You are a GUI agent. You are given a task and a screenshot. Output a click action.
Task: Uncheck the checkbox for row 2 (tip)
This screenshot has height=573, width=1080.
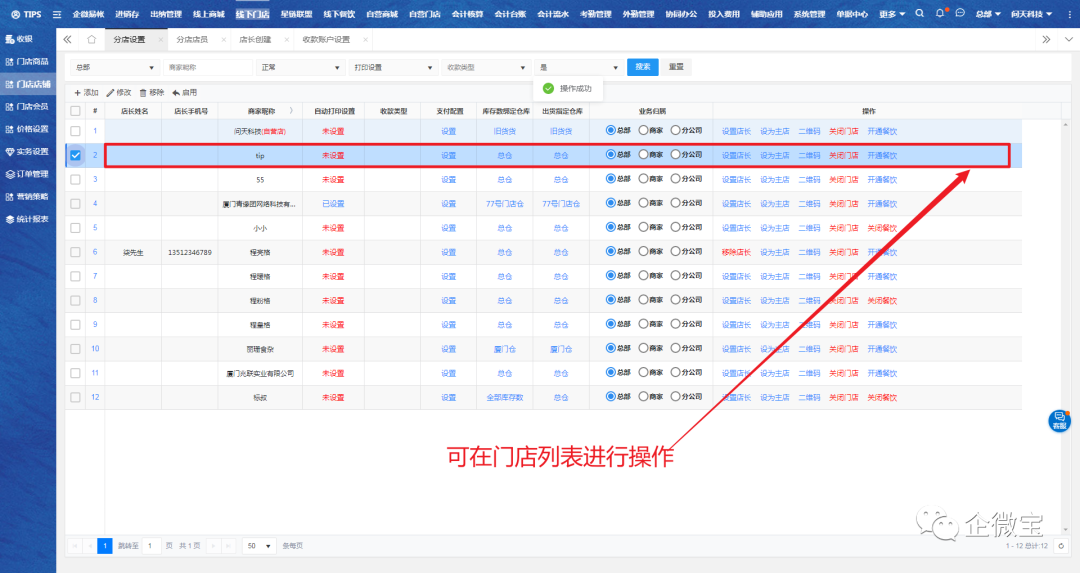[75, 155]
